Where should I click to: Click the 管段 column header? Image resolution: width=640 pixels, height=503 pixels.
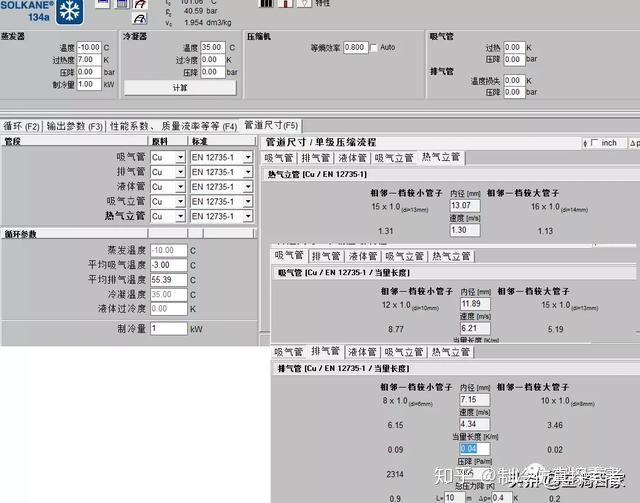tap(74, 142)
